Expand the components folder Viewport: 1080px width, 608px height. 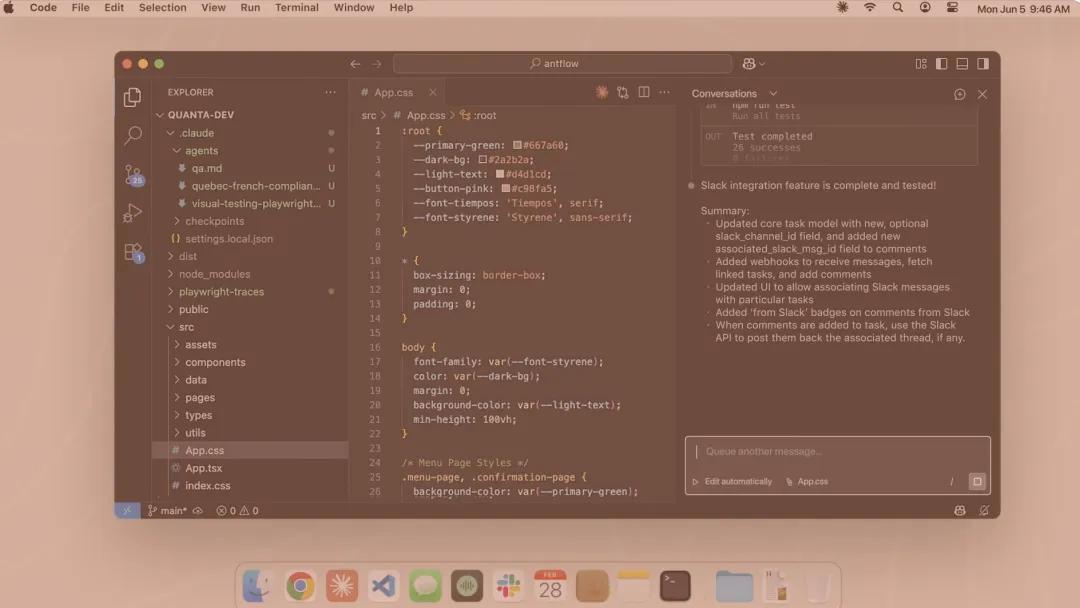click(x=214, y=362)
